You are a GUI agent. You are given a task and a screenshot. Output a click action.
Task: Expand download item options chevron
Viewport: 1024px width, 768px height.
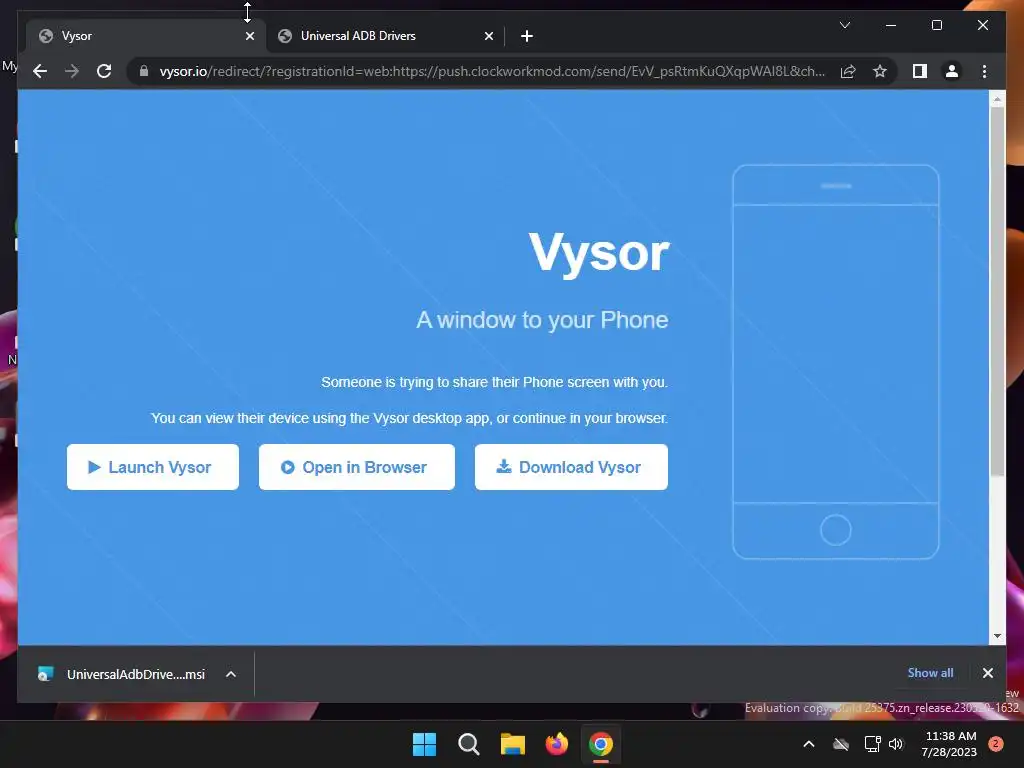tap(231, 674)
